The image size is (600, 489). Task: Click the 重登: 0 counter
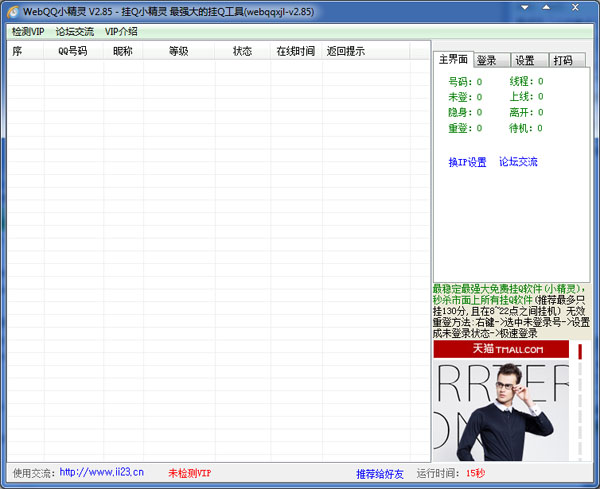465,128
